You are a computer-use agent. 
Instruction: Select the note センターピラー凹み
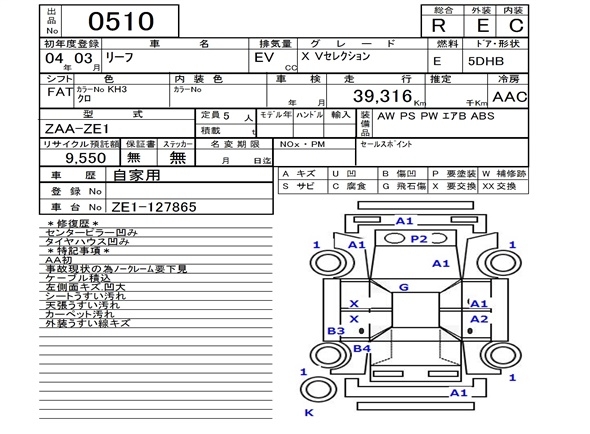(91, 233)
